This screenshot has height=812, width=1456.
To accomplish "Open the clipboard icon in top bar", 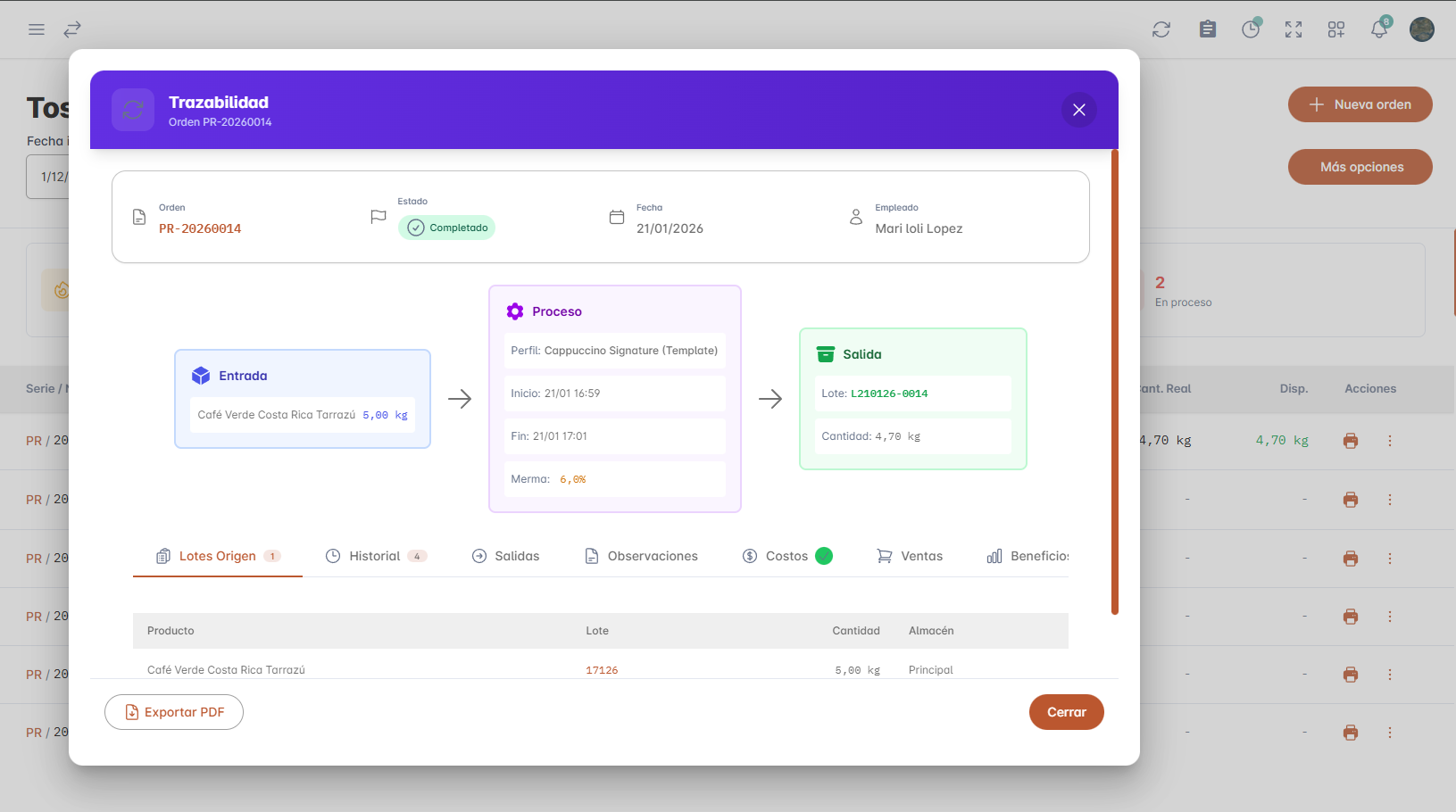I will (1207, 29).
